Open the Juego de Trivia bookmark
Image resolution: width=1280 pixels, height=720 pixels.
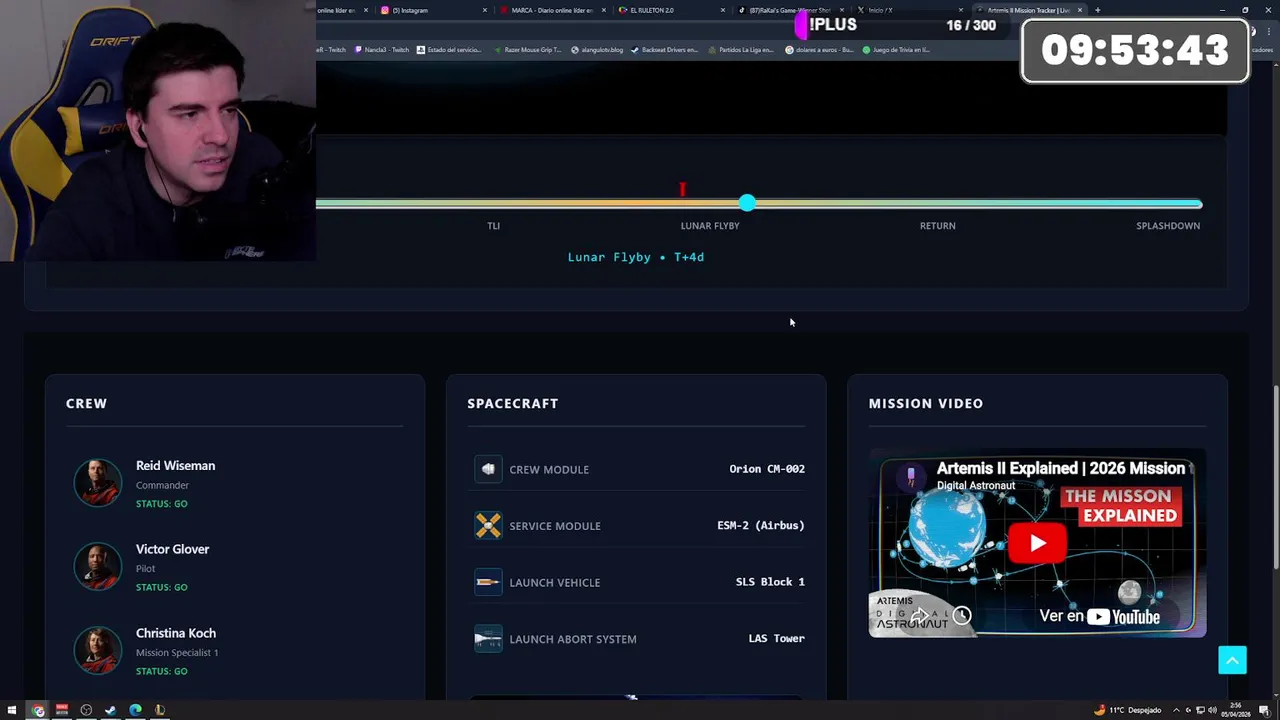pos(896,49)
